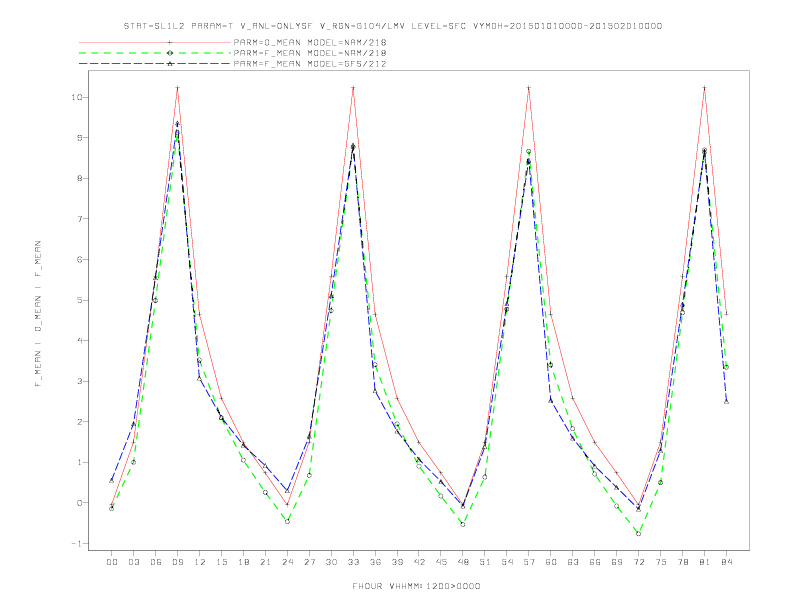Click x-axis forecast hour label 54

tap(507, 562)
